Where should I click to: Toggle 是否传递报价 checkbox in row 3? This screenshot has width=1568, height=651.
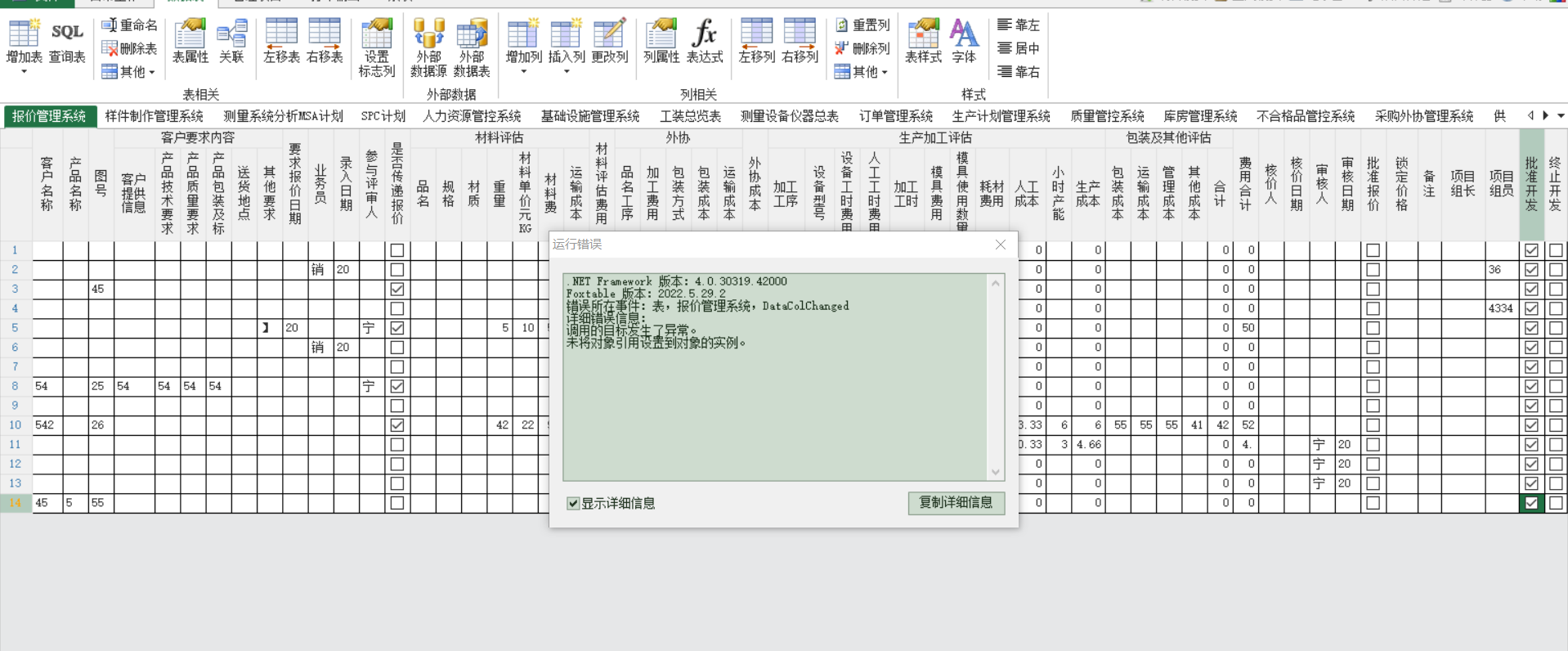397,289
